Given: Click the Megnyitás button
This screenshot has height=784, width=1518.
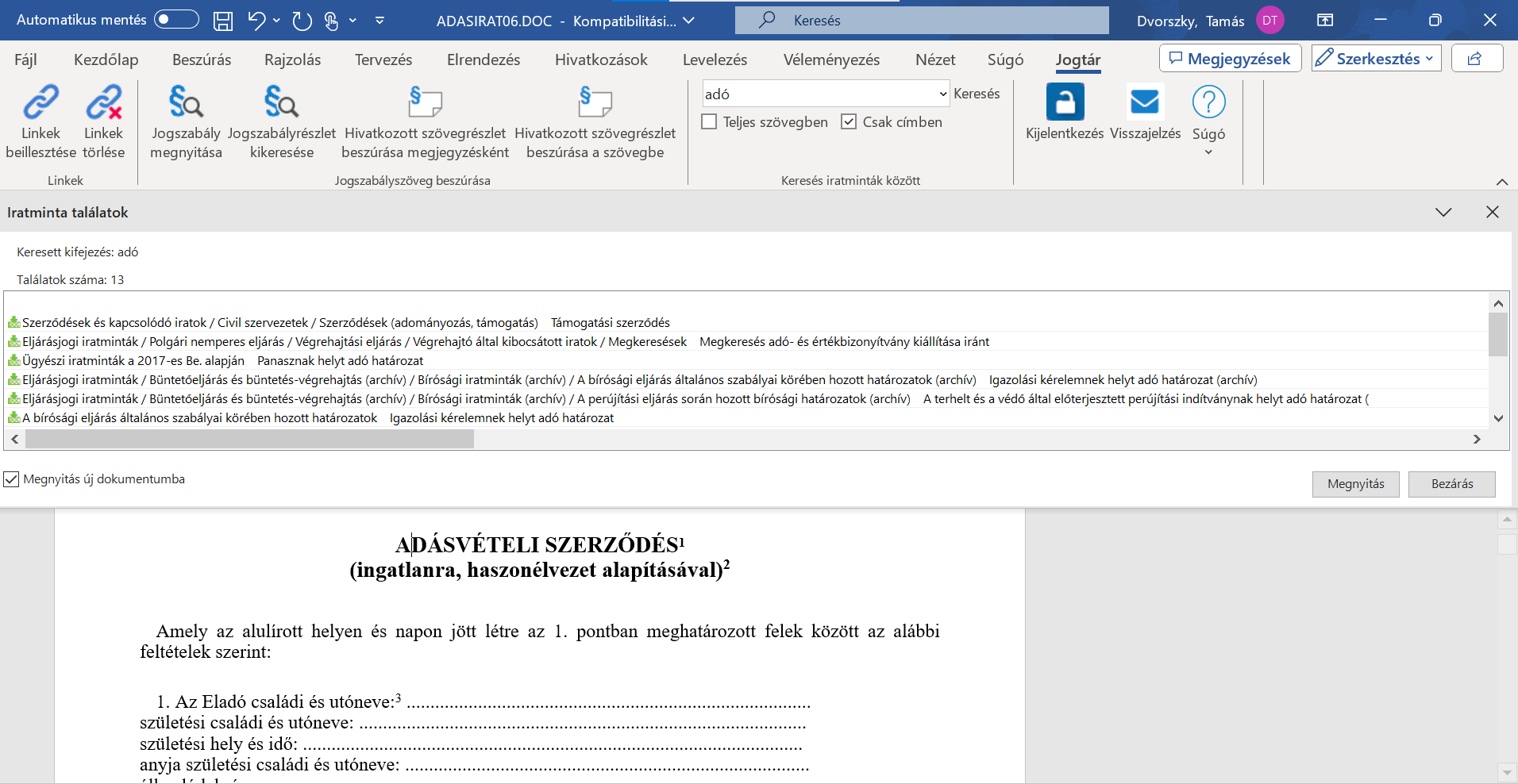Looking at the screenshot, I should [x=1355, y=484].
